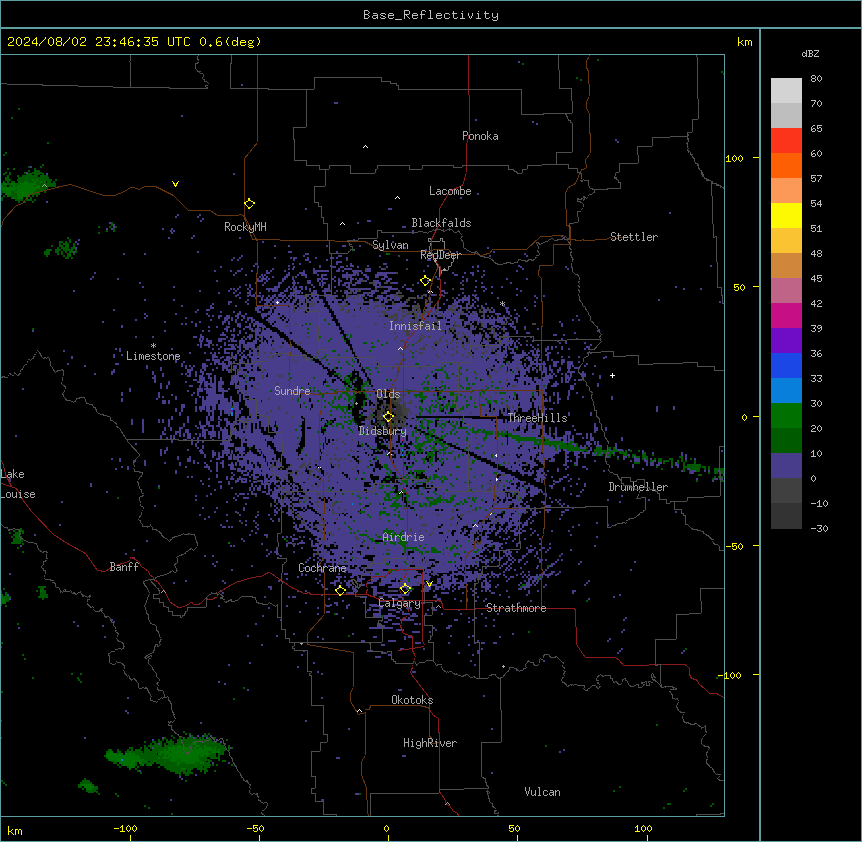Select the 36 dBZ blue color swatch
The height and width of the screenshot is (842, 862).
pos(786,365)
